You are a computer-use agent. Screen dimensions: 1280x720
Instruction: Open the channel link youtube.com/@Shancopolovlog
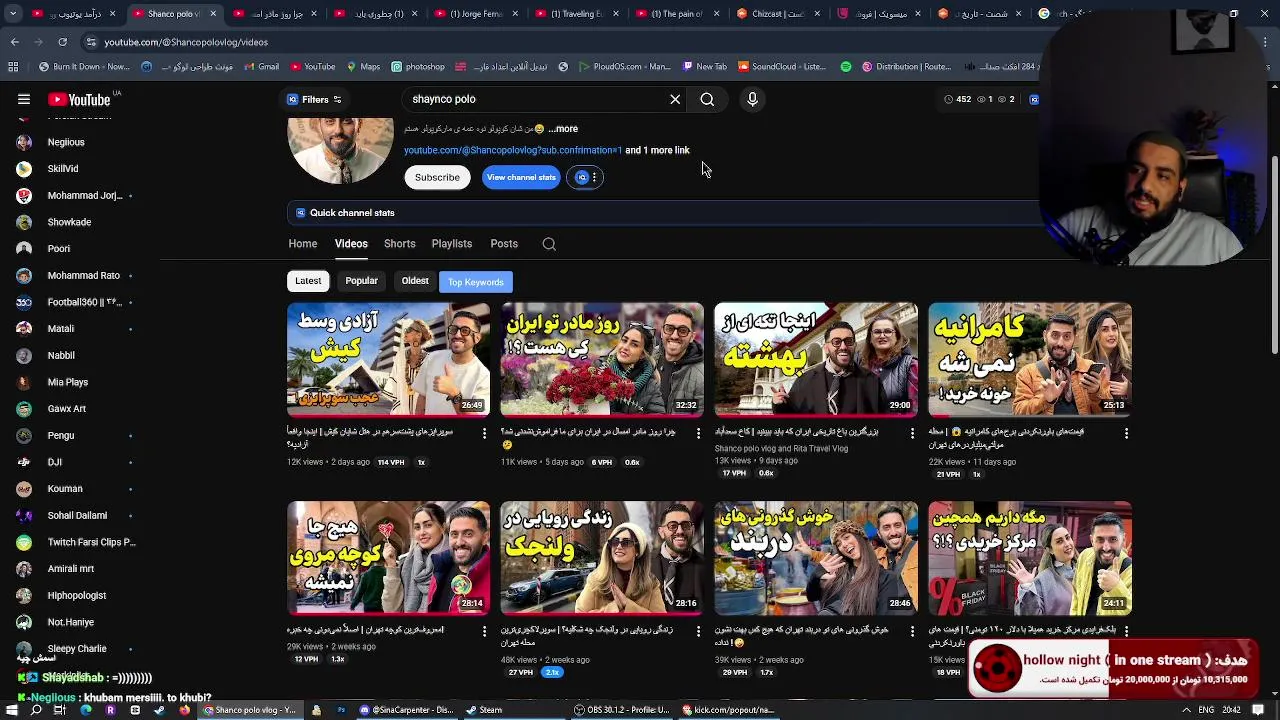[x=513, y=150]
